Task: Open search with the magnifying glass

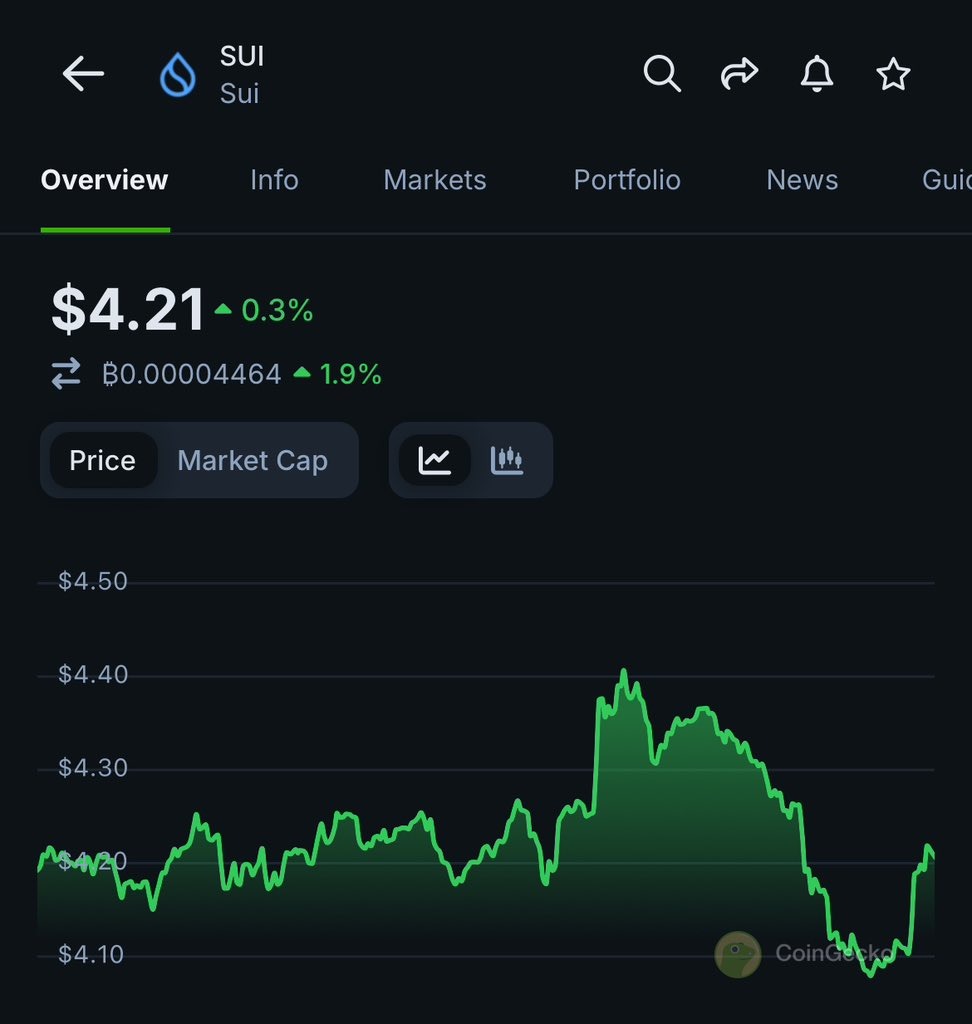Action: pos(661,74)
